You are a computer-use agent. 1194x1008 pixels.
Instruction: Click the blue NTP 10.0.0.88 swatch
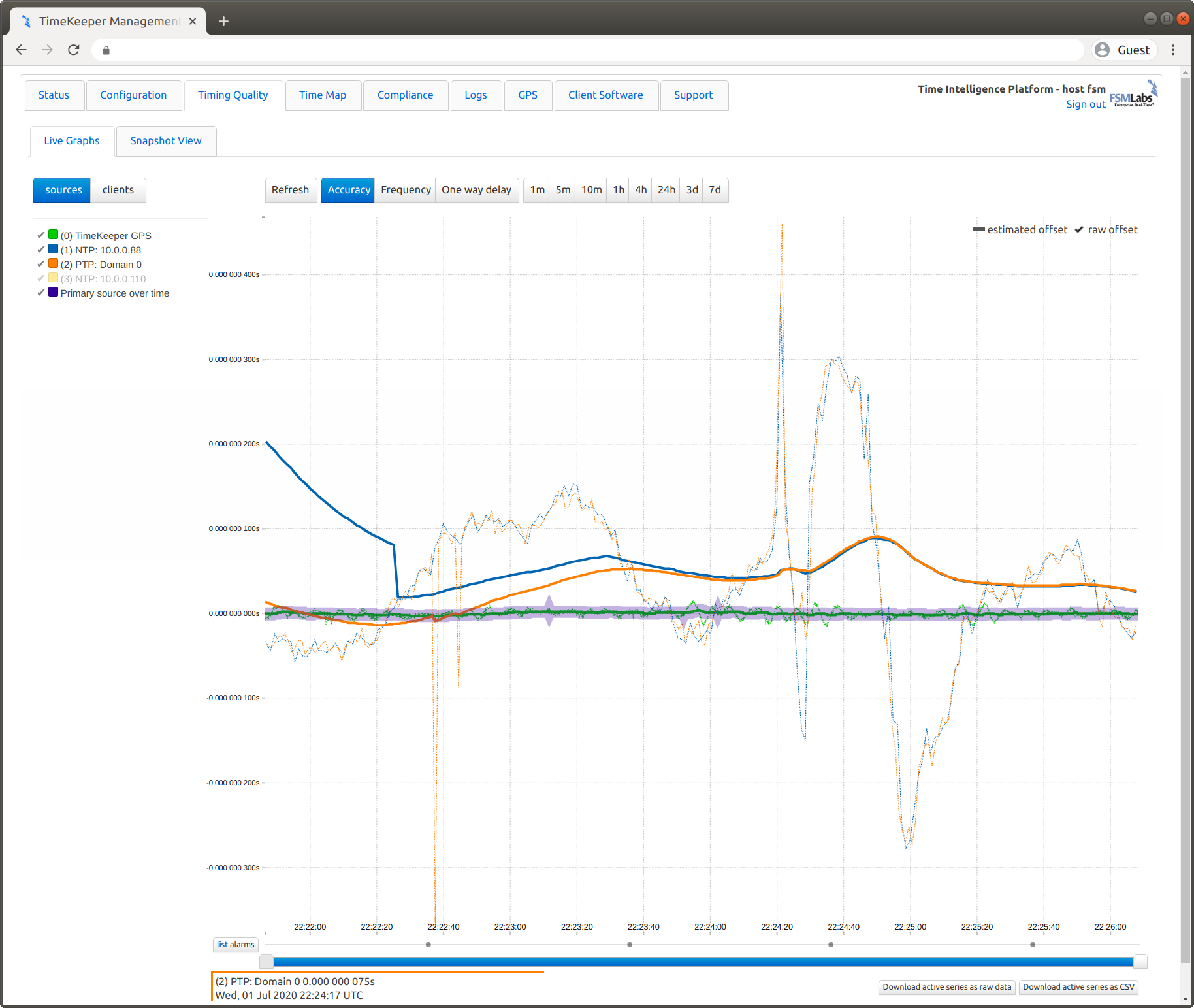point(54,249)
